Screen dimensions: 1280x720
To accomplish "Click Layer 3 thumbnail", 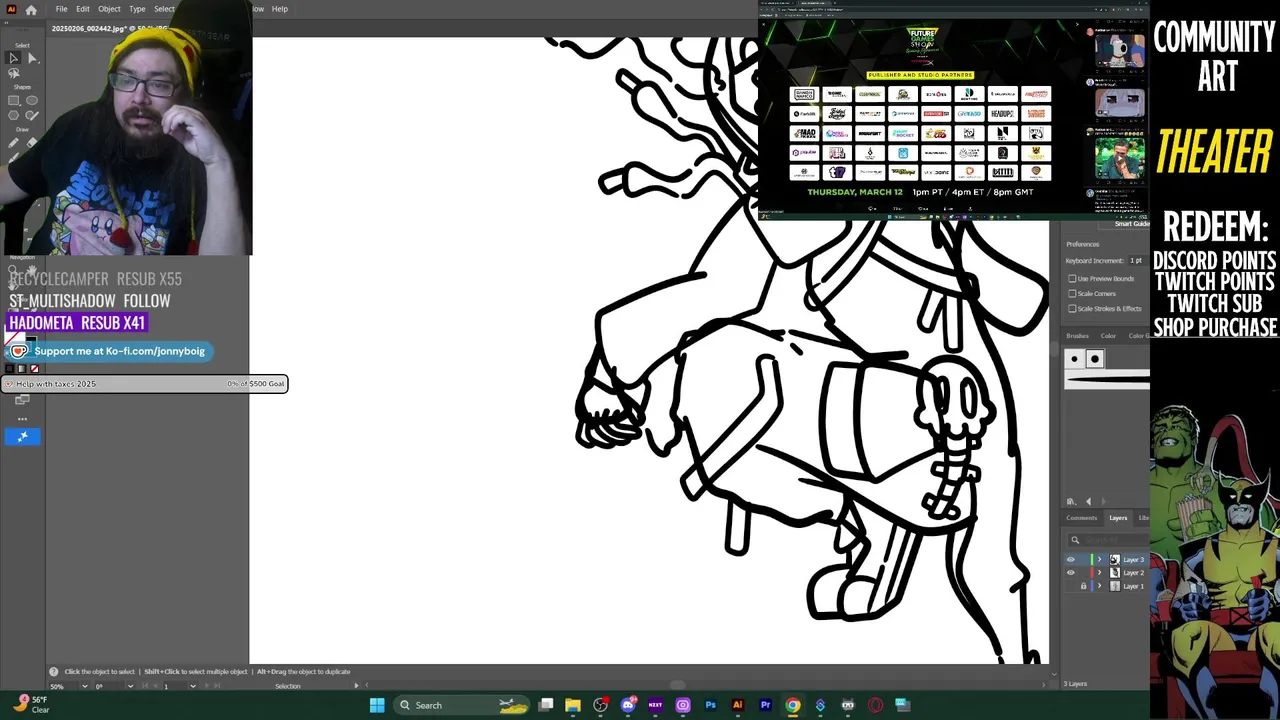I will tap(1115, 560).
